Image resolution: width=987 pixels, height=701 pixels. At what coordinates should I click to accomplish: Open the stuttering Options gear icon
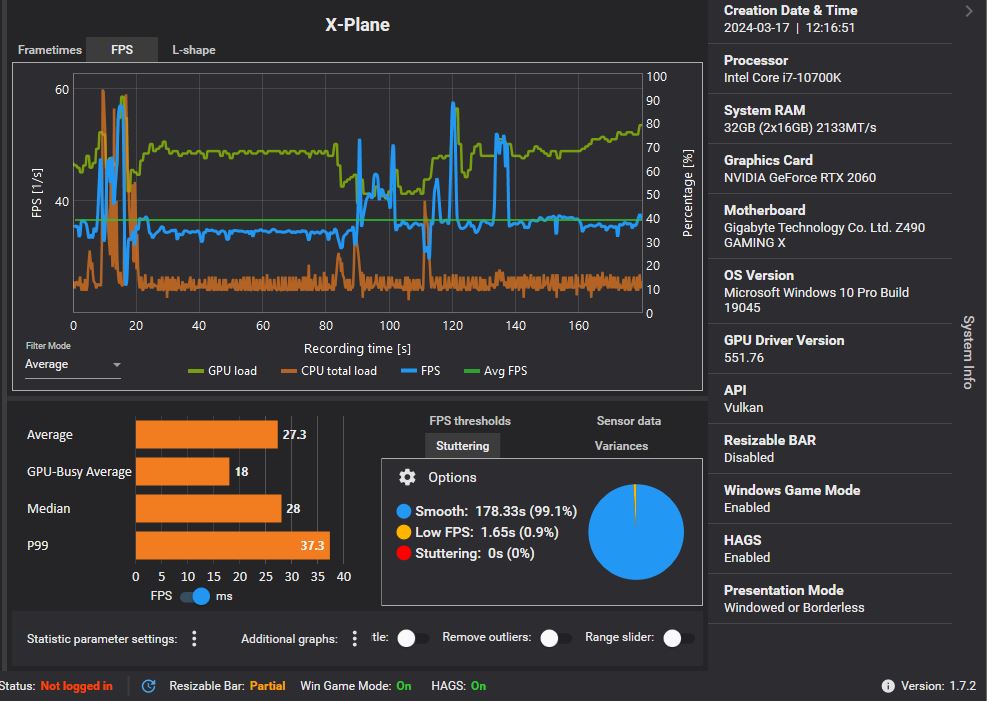click(407, 477)
